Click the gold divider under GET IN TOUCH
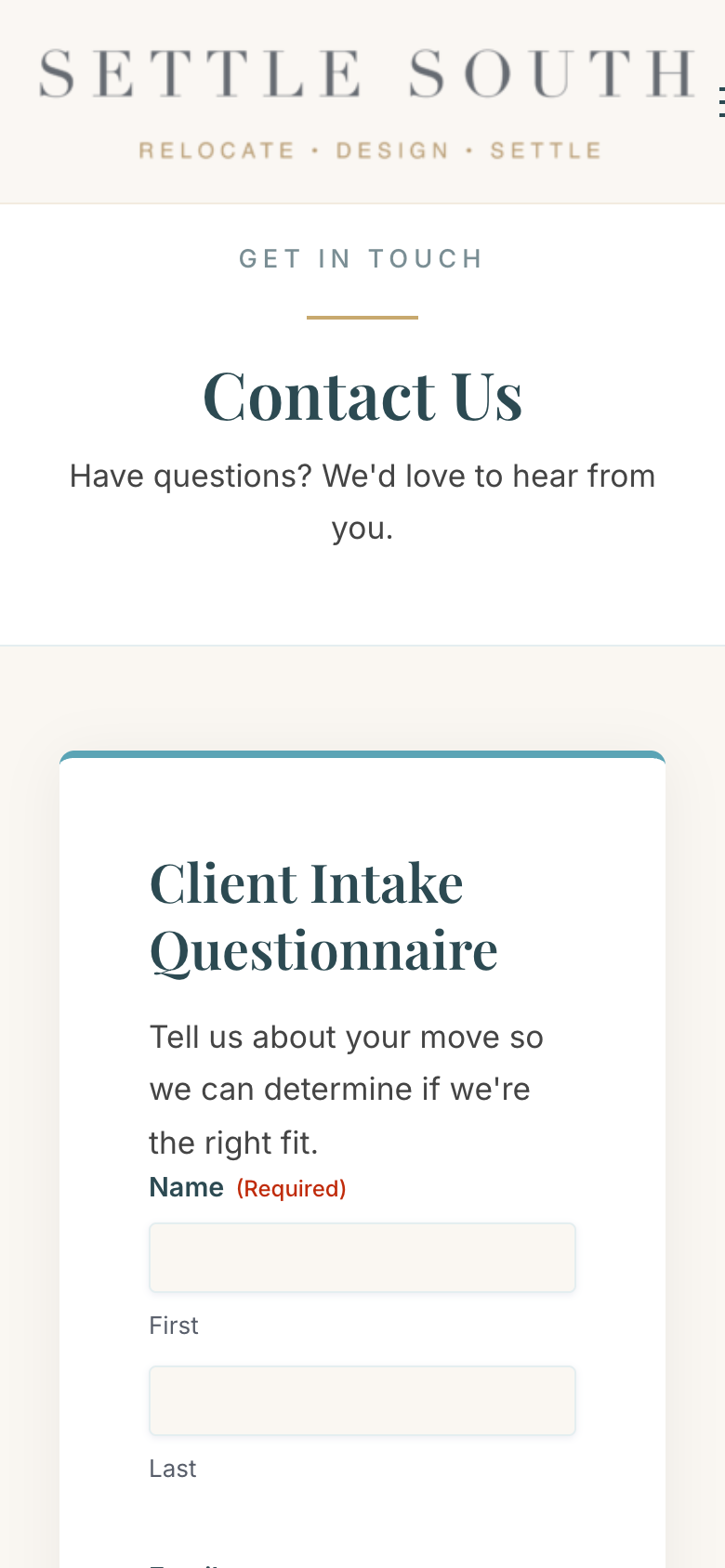Image resolution: width=725 pixels, height=1568 pixels. click(362, 318)
